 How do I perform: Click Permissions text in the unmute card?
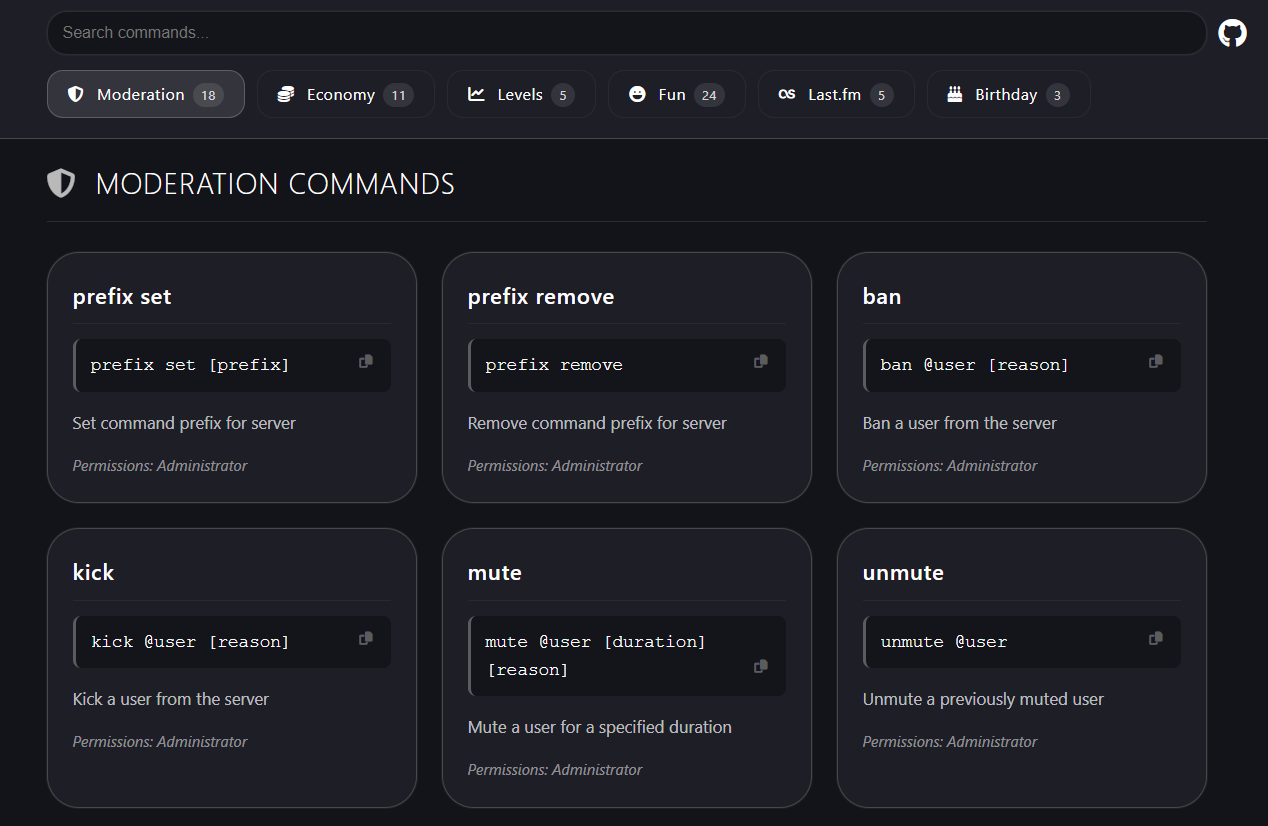tap(950, 742)
